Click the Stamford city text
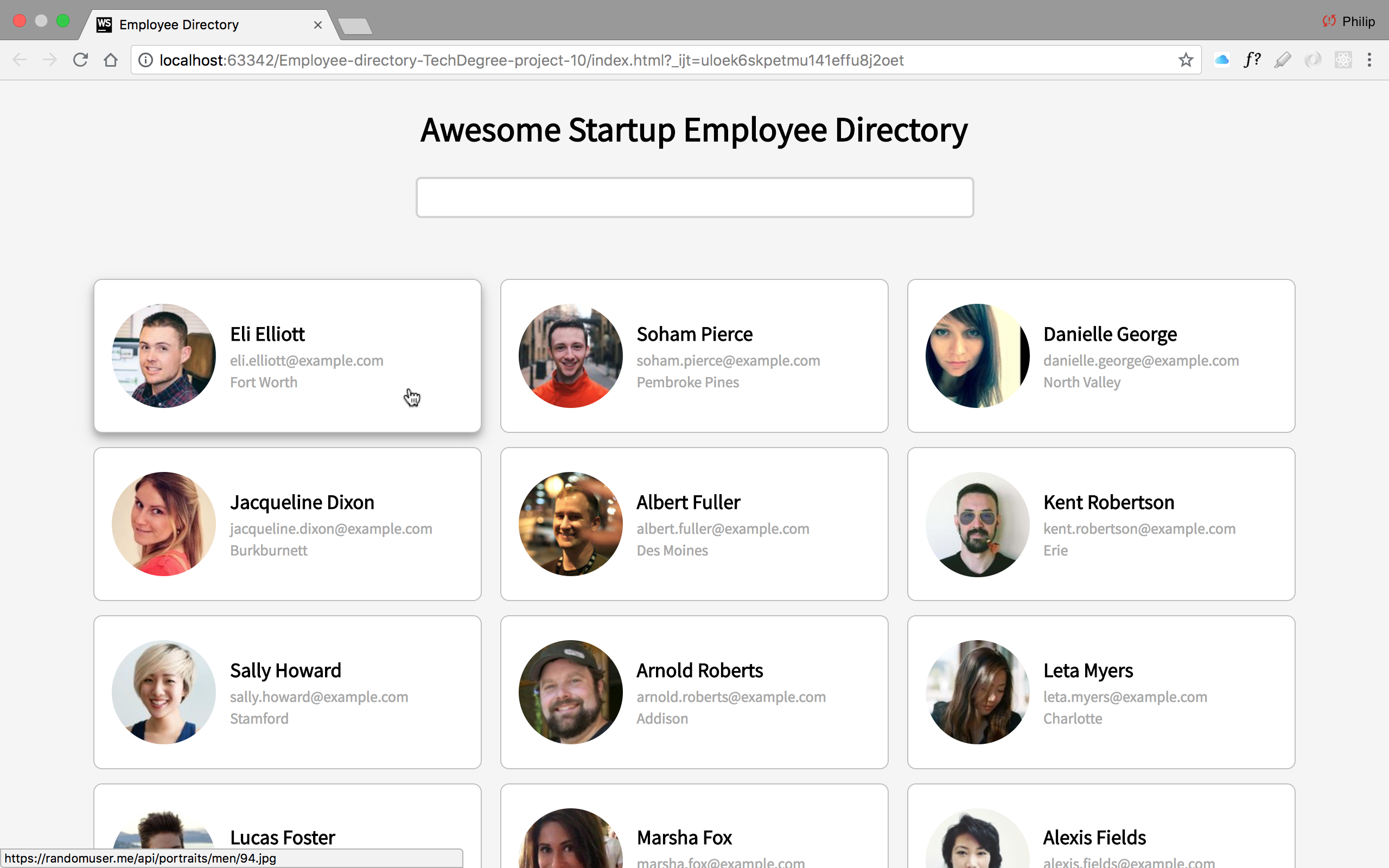1389x868 pixels. tap(259, 719)
